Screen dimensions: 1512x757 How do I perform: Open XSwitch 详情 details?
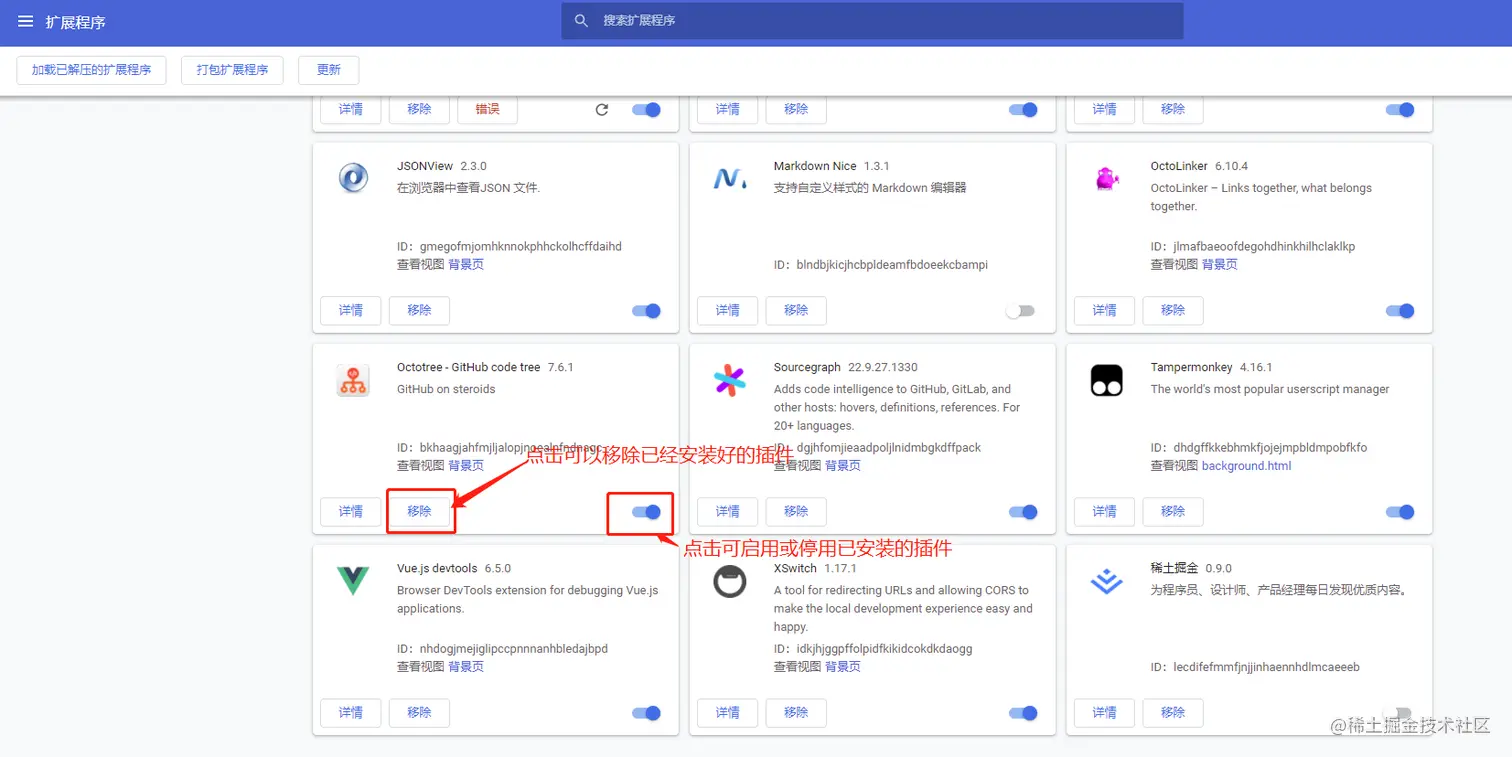point(728,713)
